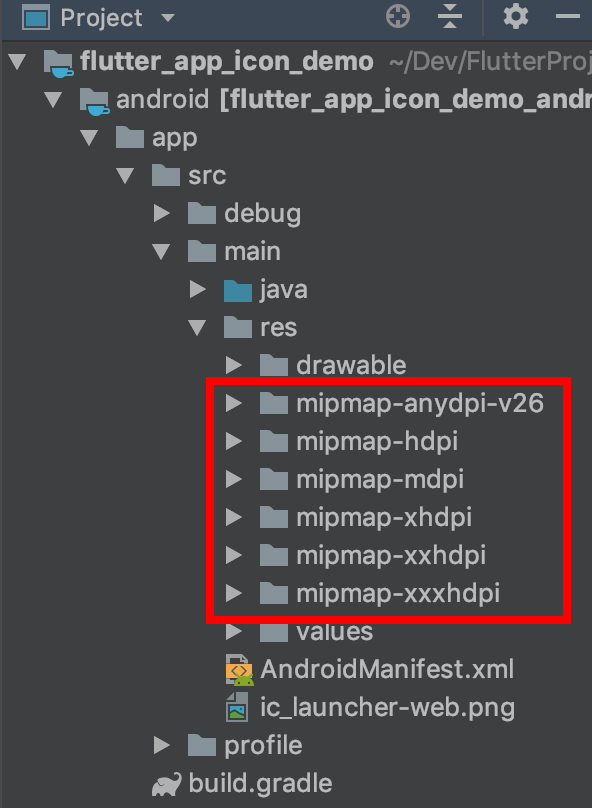Click the src folder icon
Screen dimensions: 592x808
point(165,176)
